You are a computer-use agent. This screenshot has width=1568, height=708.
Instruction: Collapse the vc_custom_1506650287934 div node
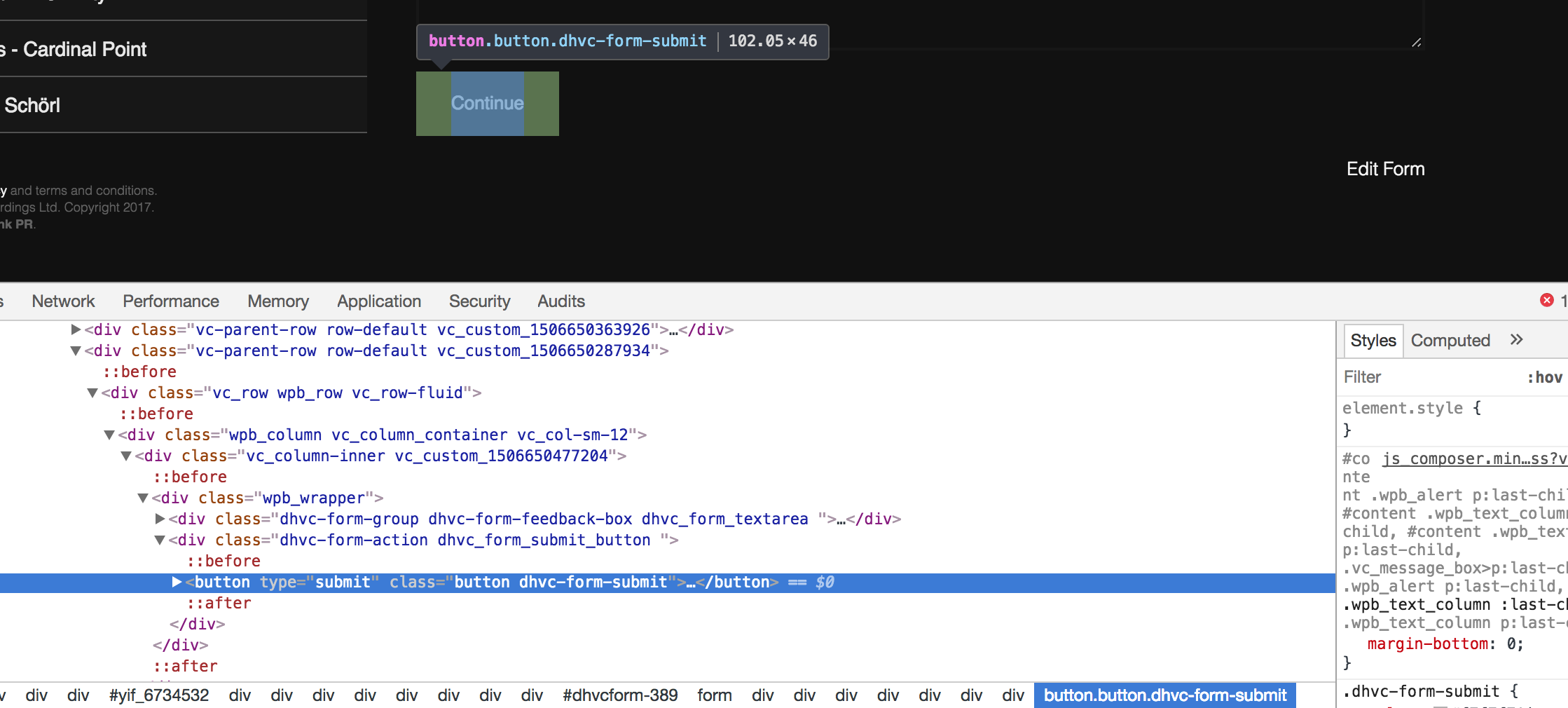[76, 350]
